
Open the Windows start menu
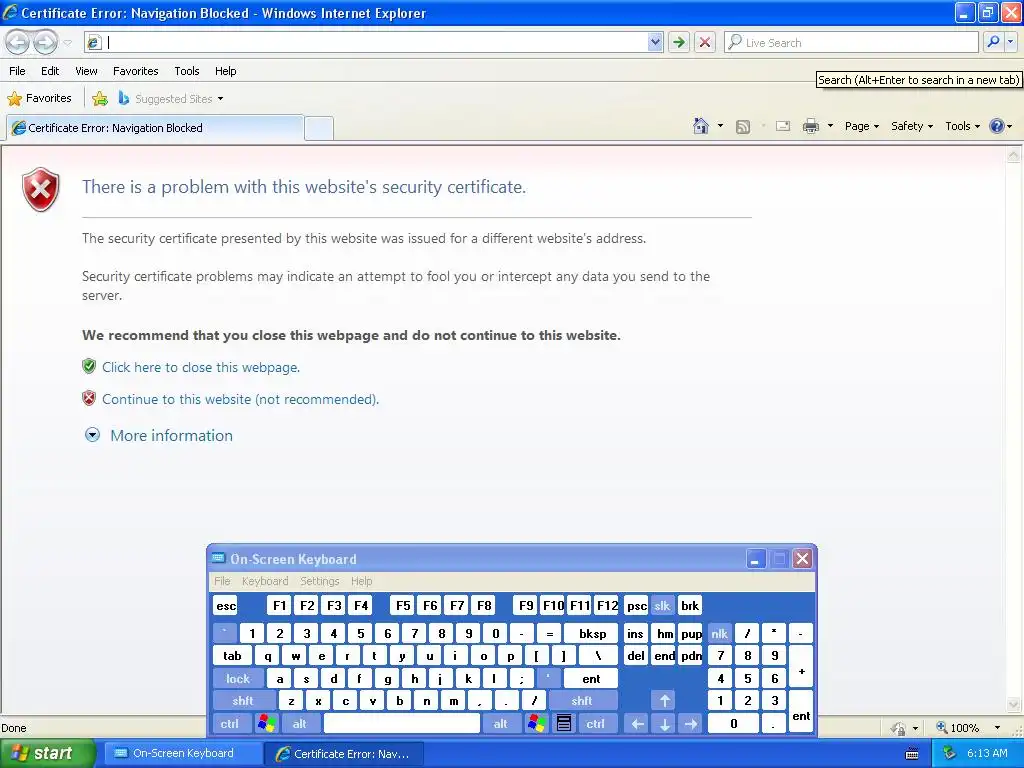pyautogui.click(x=47, y=753)
